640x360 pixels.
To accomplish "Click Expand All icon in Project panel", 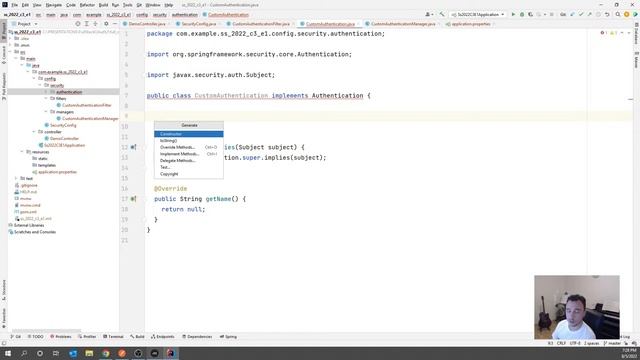I will (87, 24).
